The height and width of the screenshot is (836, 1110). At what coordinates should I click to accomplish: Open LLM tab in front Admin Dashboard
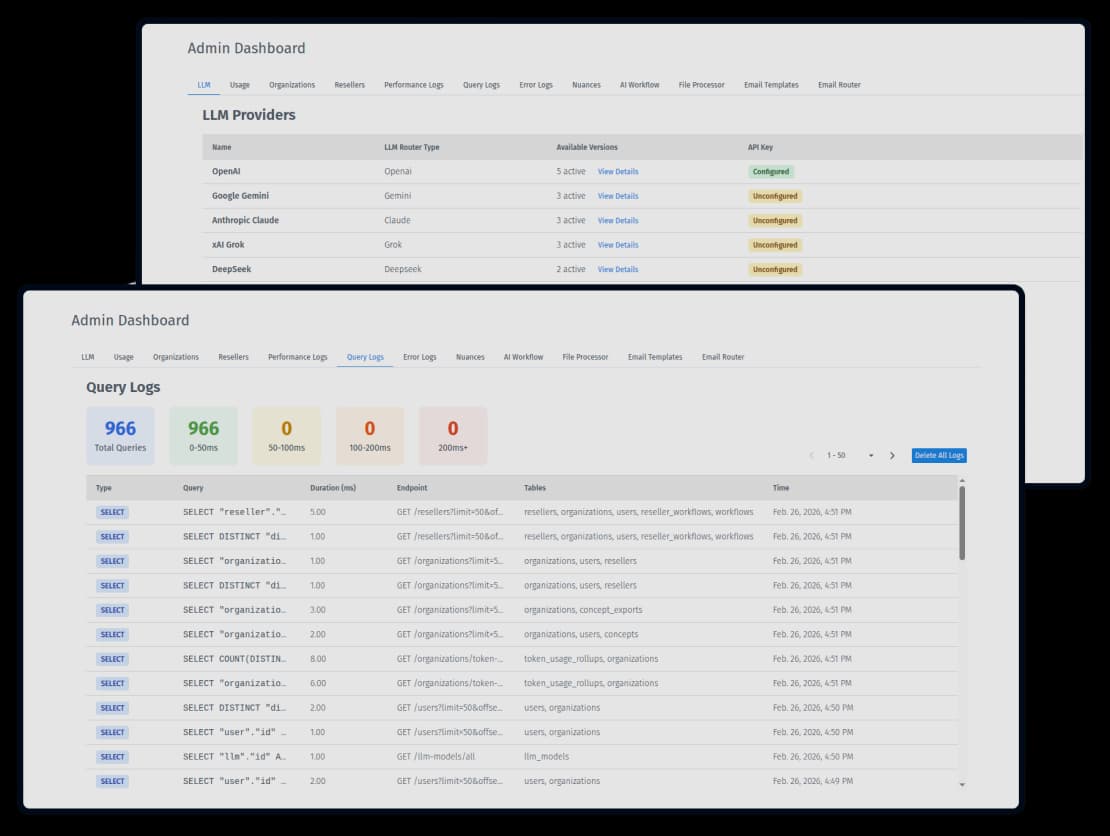click(88, 357)
